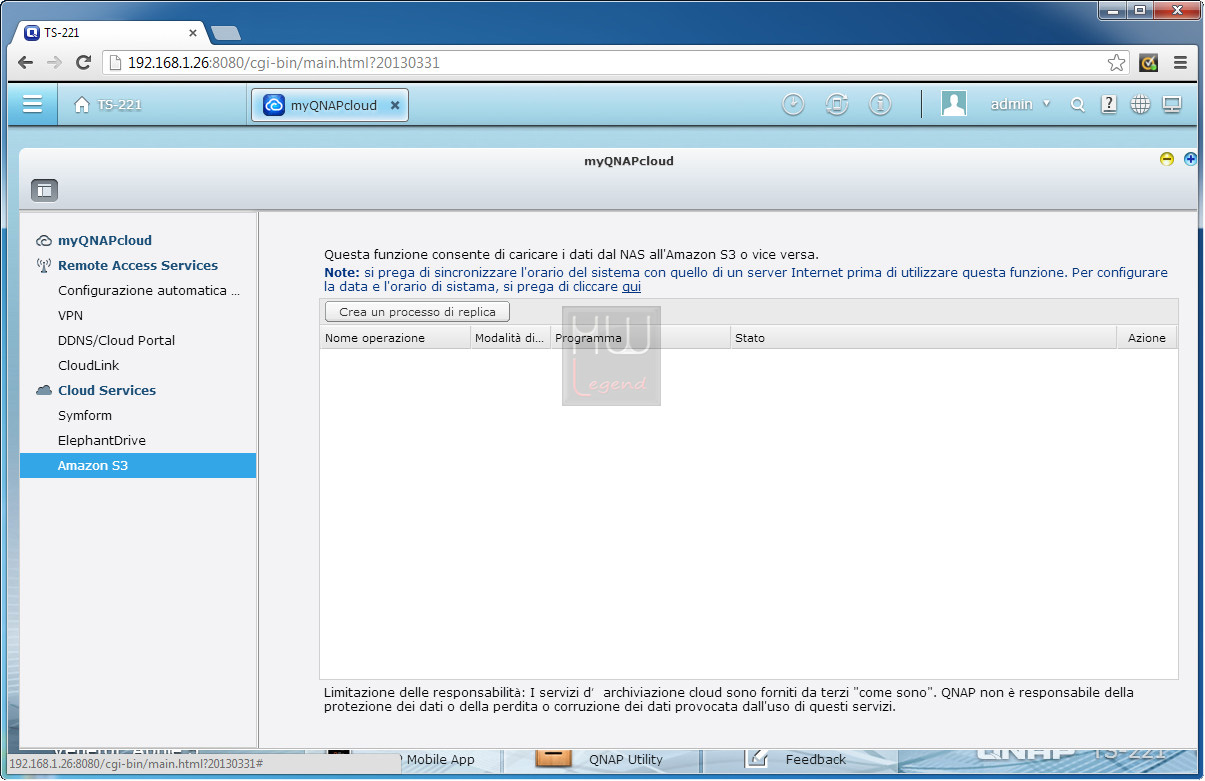Select Cloud Services section
Image resolution: width=1205 pixels, height=781 pixels.
pos(107,390)
